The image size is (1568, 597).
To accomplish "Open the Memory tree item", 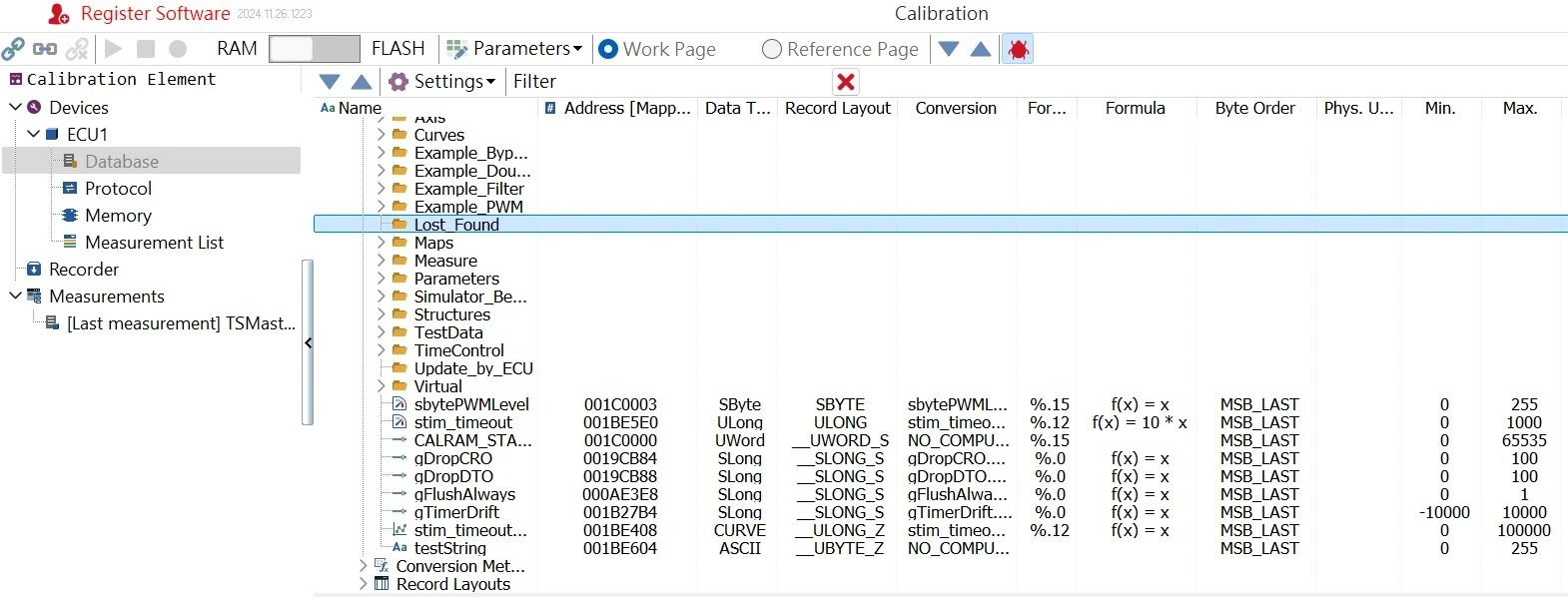I will (118, 215).
